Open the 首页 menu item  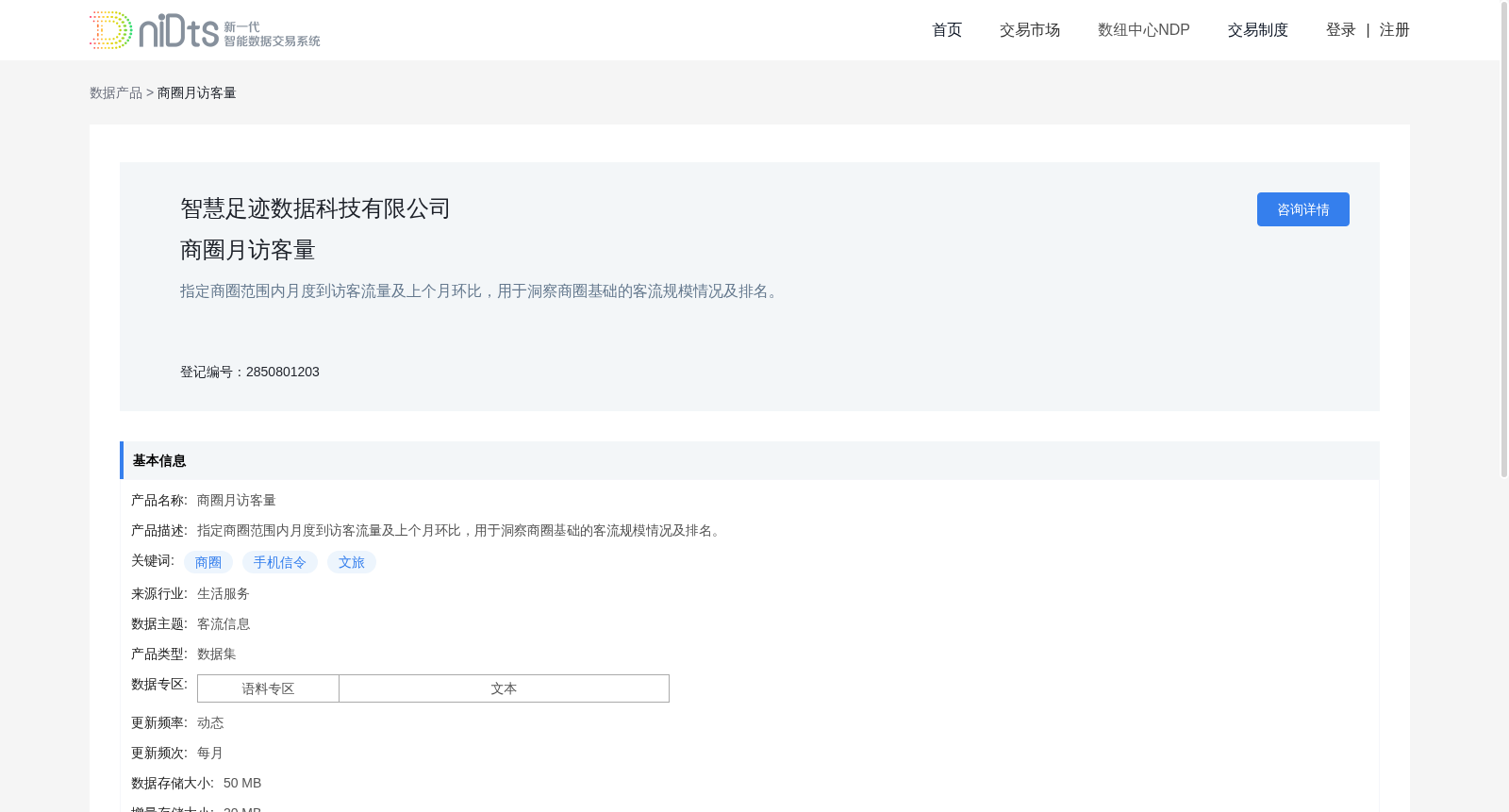[947, 30]
